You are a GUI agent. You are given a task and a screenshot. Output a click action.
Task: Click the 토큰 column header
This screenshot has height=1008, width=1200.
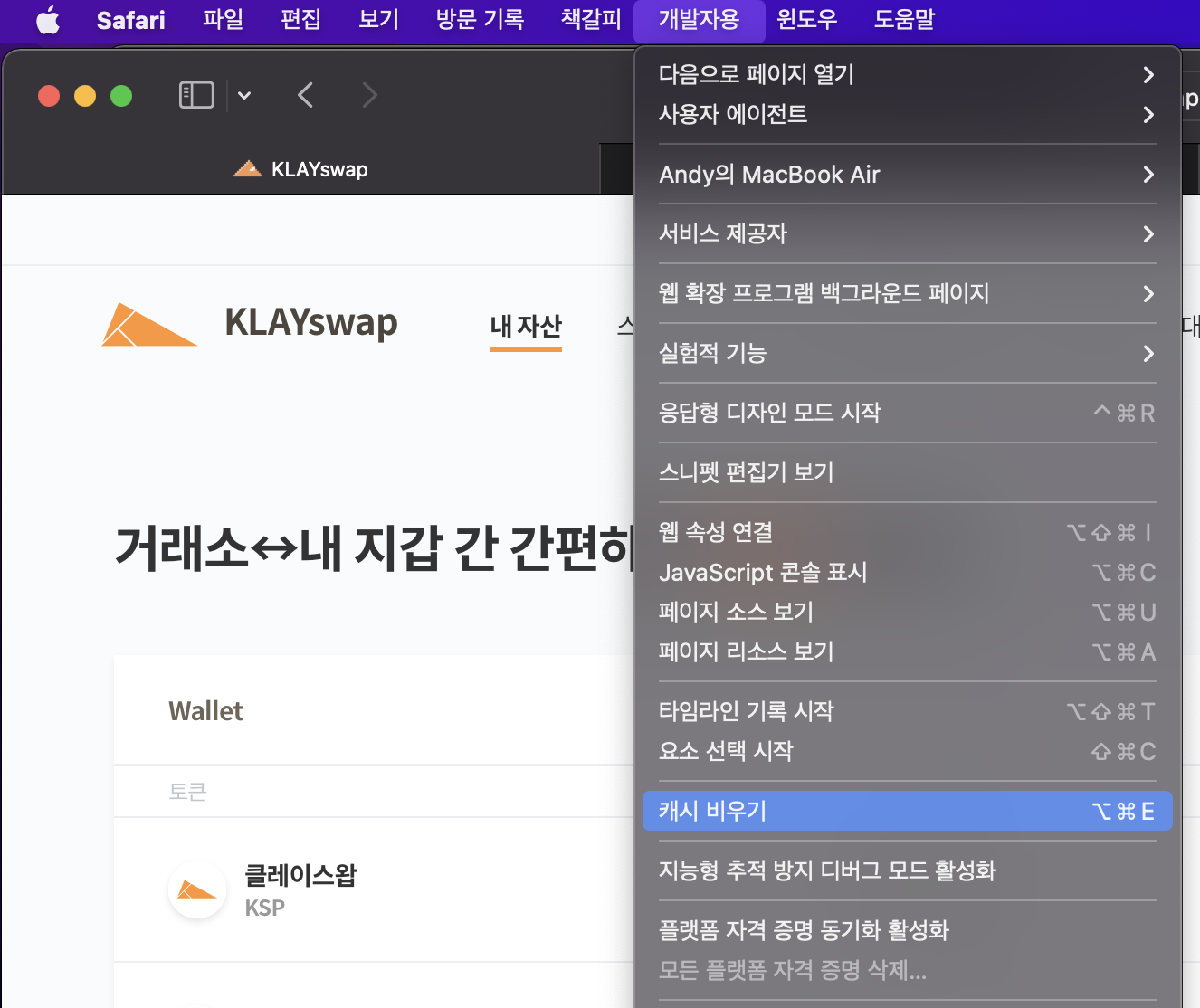click(187, 792)
